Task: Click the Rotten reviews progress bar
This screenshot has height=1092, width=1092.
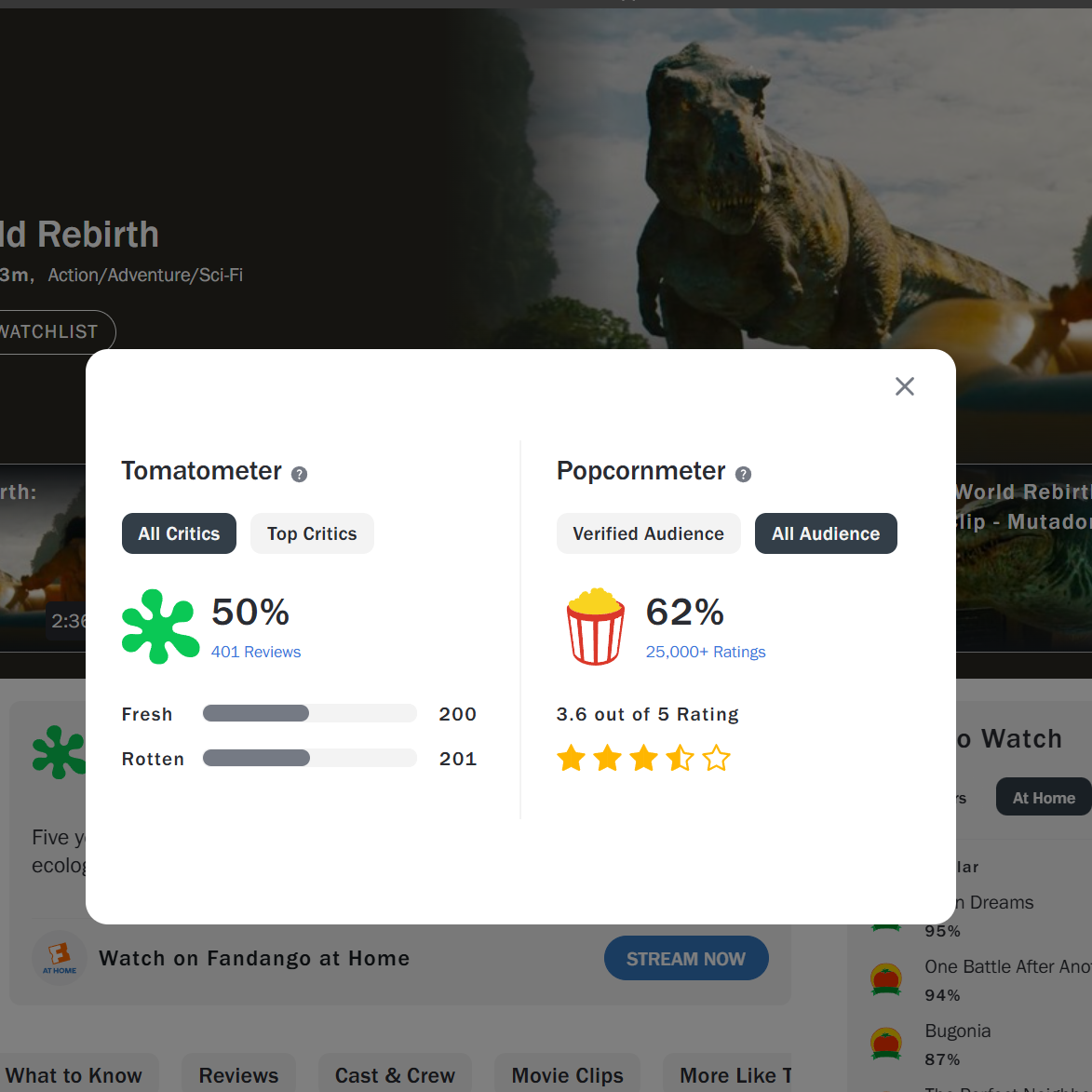Action: pos(310,758)
